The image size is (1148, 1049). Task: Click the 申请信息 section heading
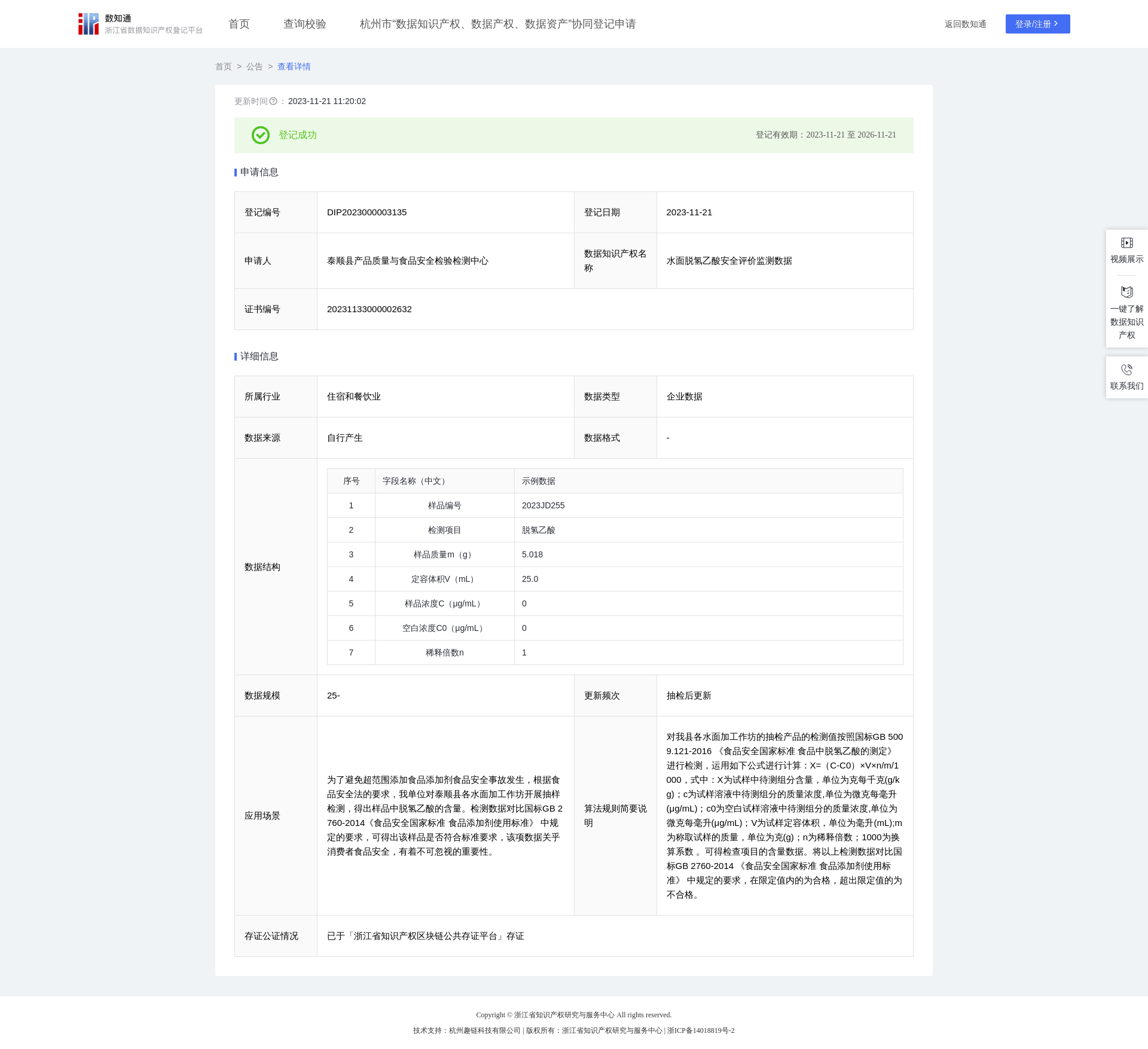259,172
